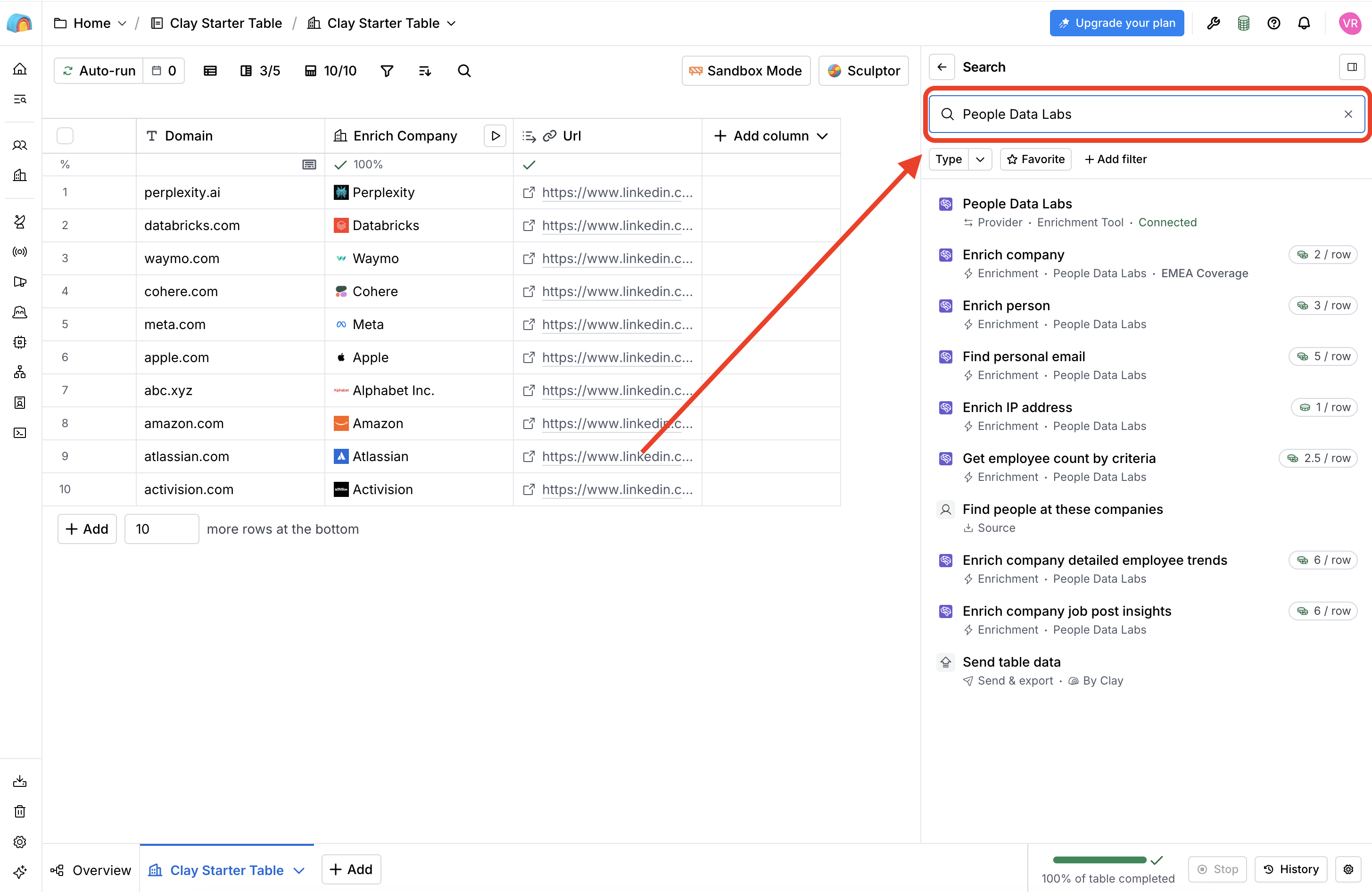Toggle the Favorite filter
Screen dimensions: 1372x892
pos(1035,159)
